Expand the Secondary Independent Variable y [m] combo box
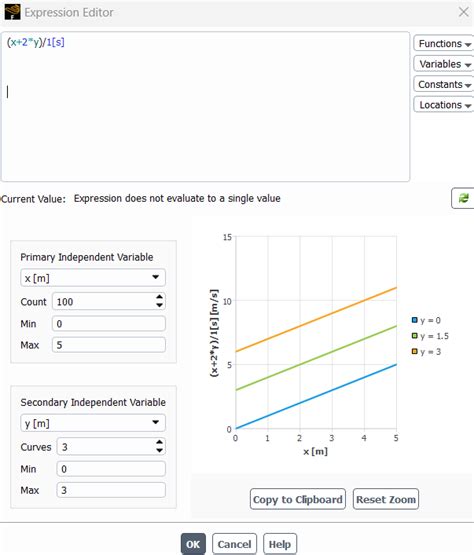This screenshot has height=555, width=474. [x=93, y=423]
